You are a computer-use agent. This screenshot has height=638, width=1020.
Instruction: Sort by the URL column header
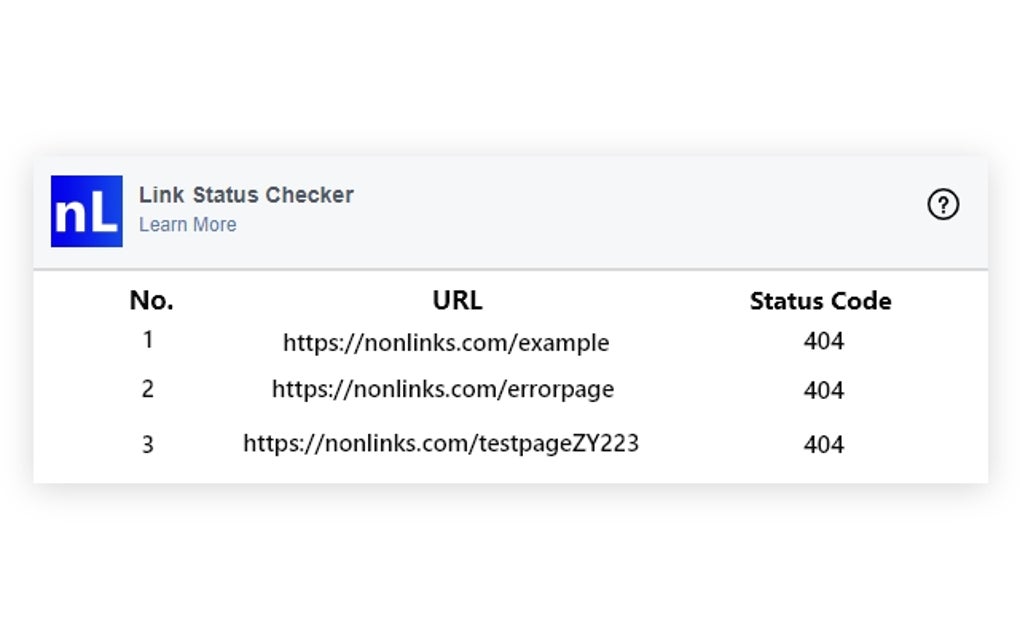tap(457, 299)
